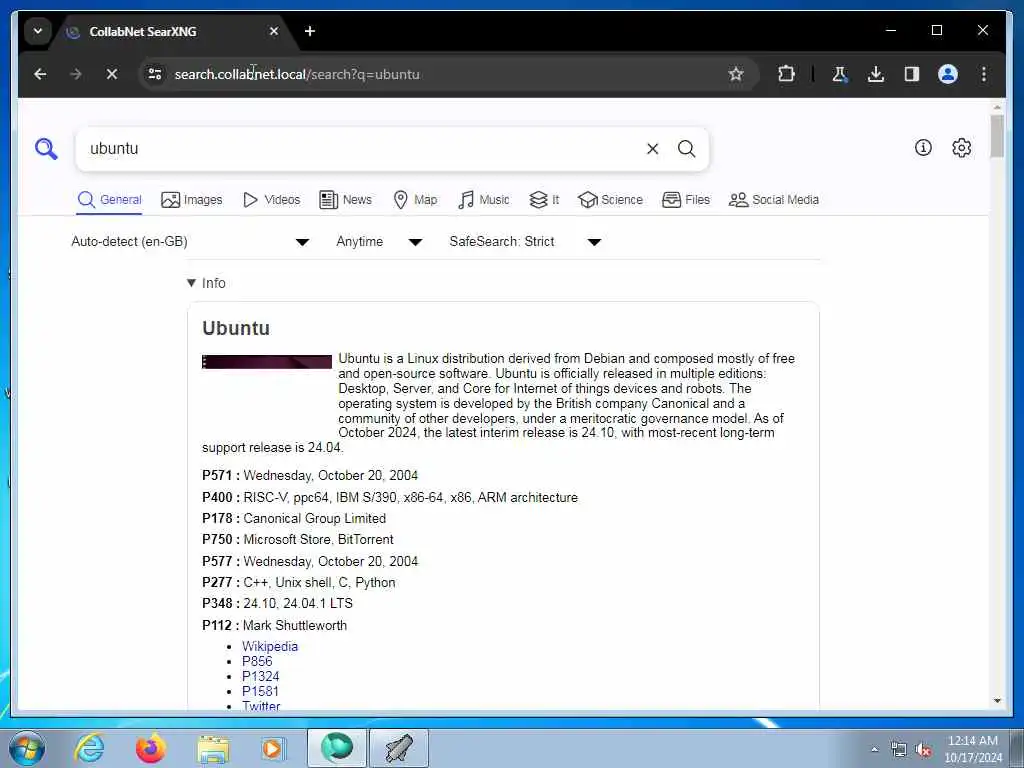Click the network tray icon
This screenshot has width=1024, height=768.
point(899,750)
